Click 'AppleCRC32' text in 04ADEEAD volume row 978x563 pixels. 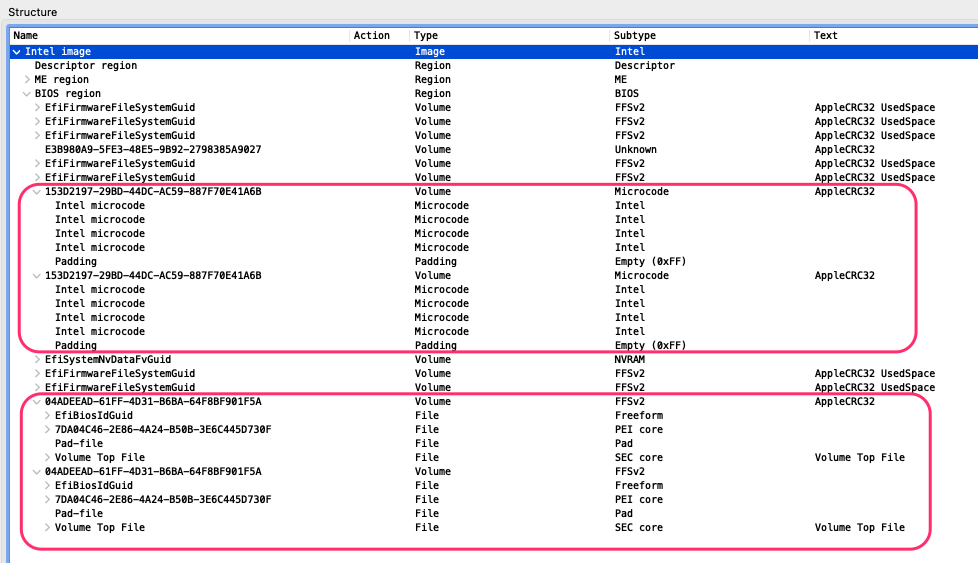point(845,402)
